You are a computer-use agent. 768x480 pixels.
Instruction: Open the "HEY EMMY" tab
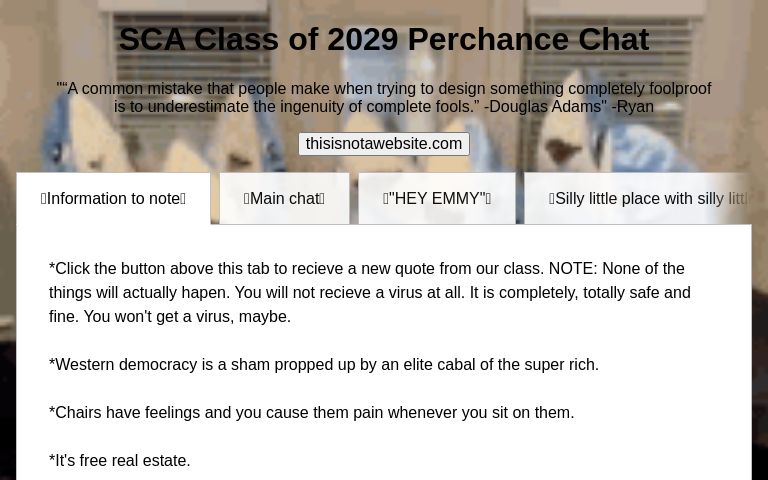pos(437,198)
